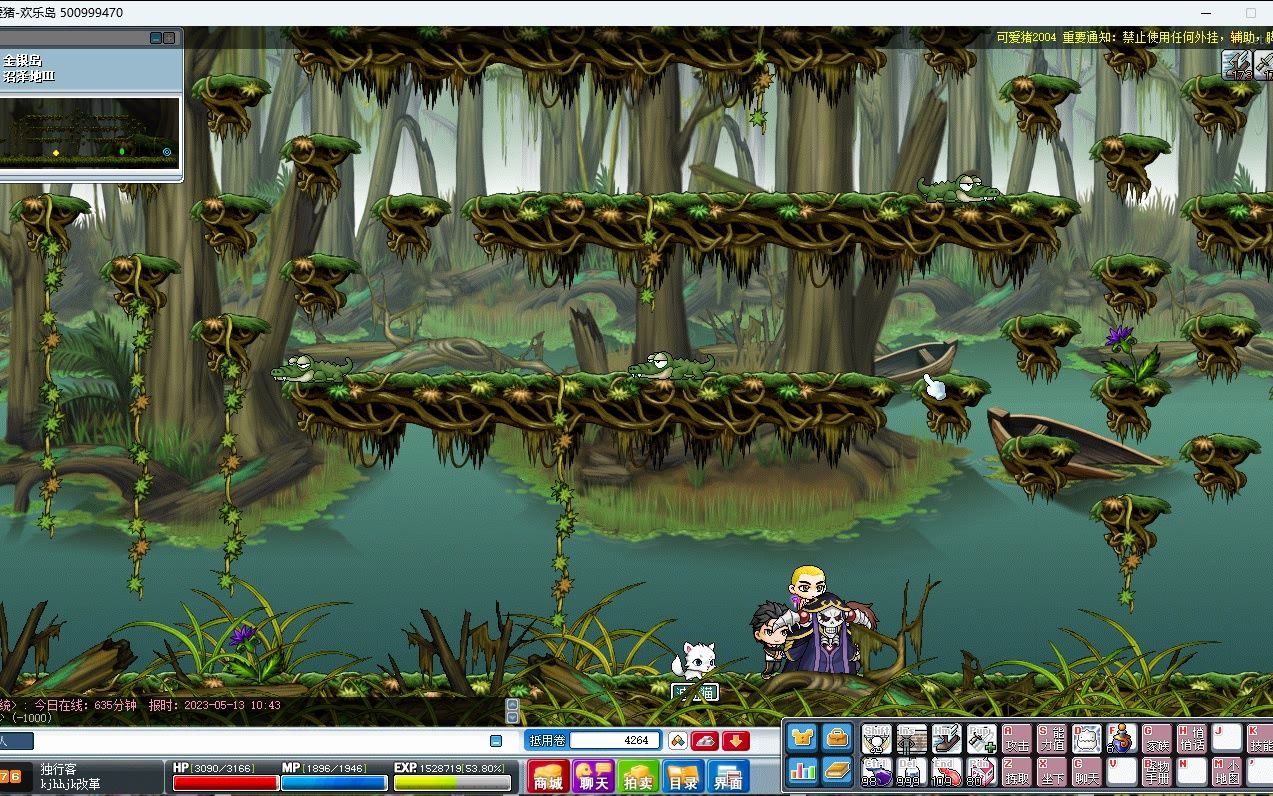Use the End quickslot red item
The height and width of the screenshot is (796, 1273).
(x=947, y=771)
